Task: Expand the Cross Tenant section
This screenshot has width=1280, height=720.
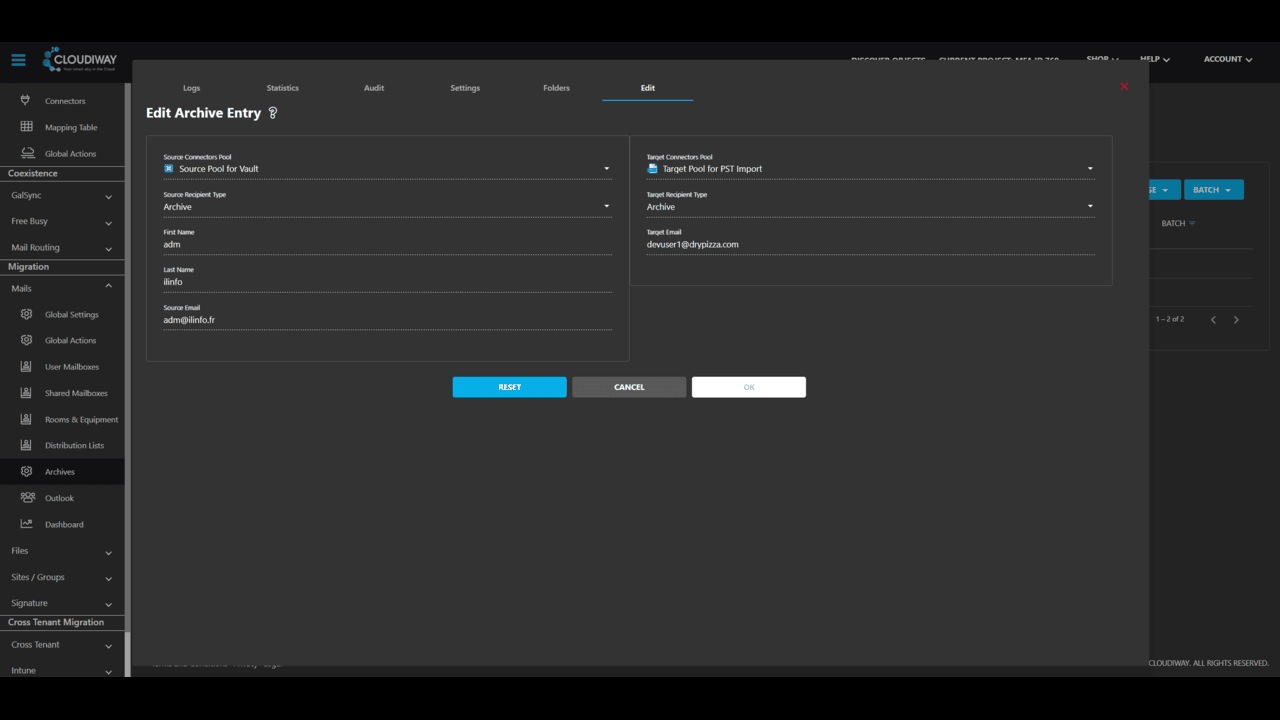Action: (x=62, y=645)
